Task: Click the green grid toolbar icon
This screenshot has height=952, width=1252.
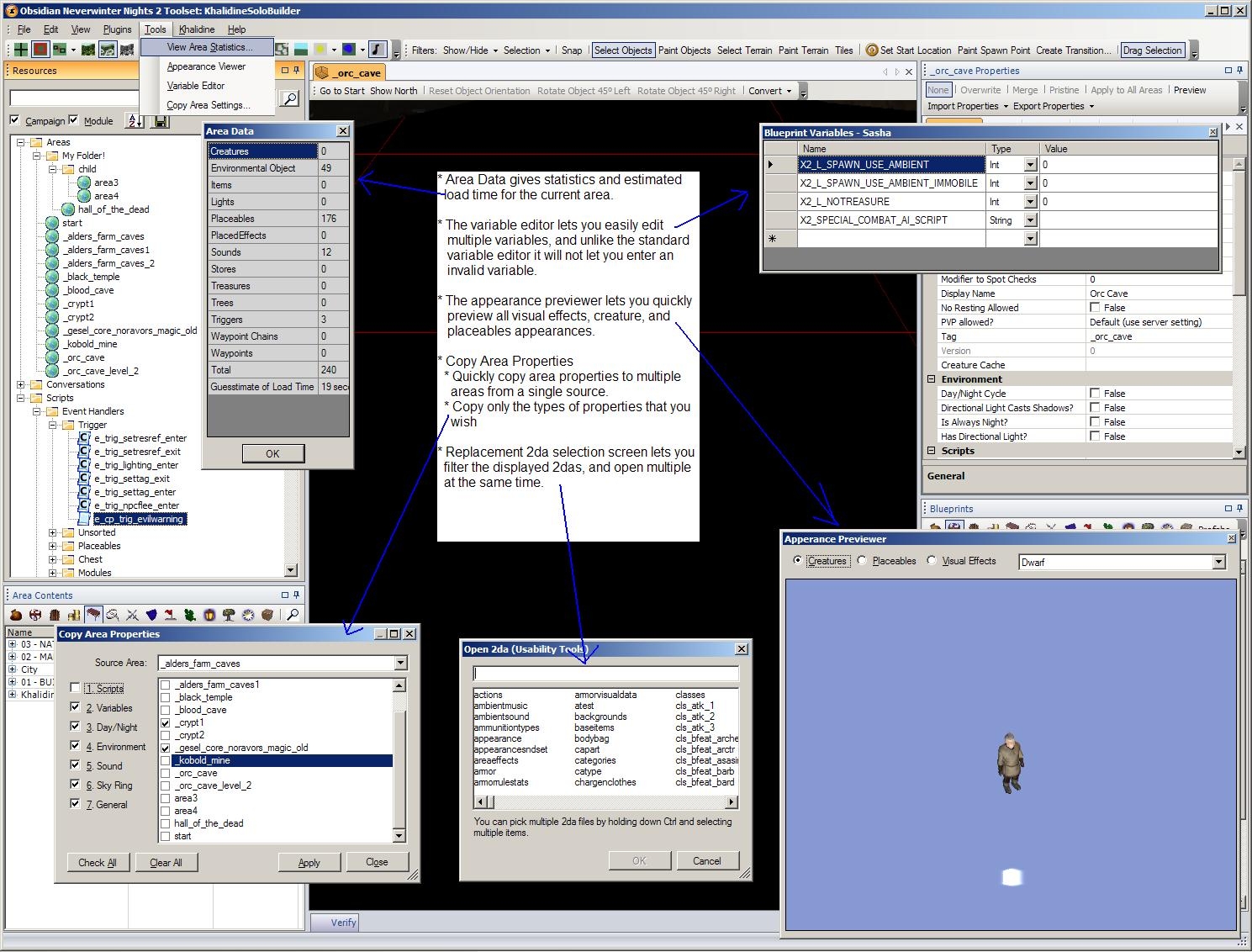Action: tap(21, 50)
